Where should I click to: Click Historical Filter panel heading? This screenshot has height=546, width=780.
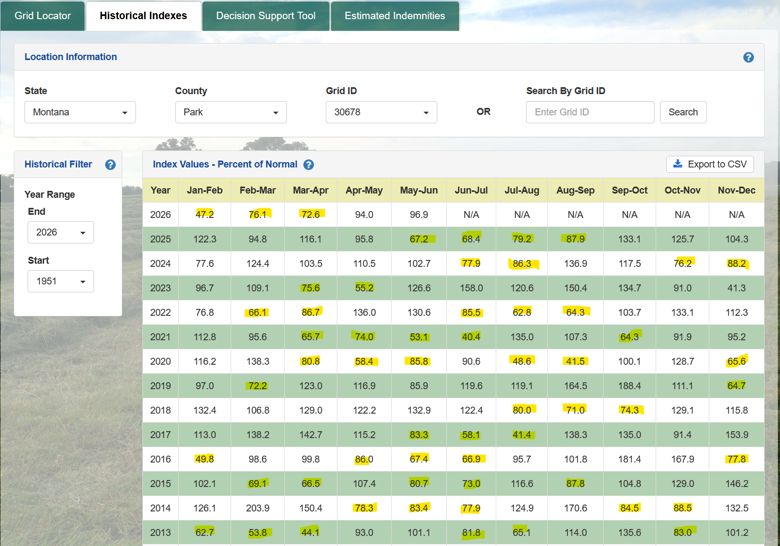coord(58,165)
